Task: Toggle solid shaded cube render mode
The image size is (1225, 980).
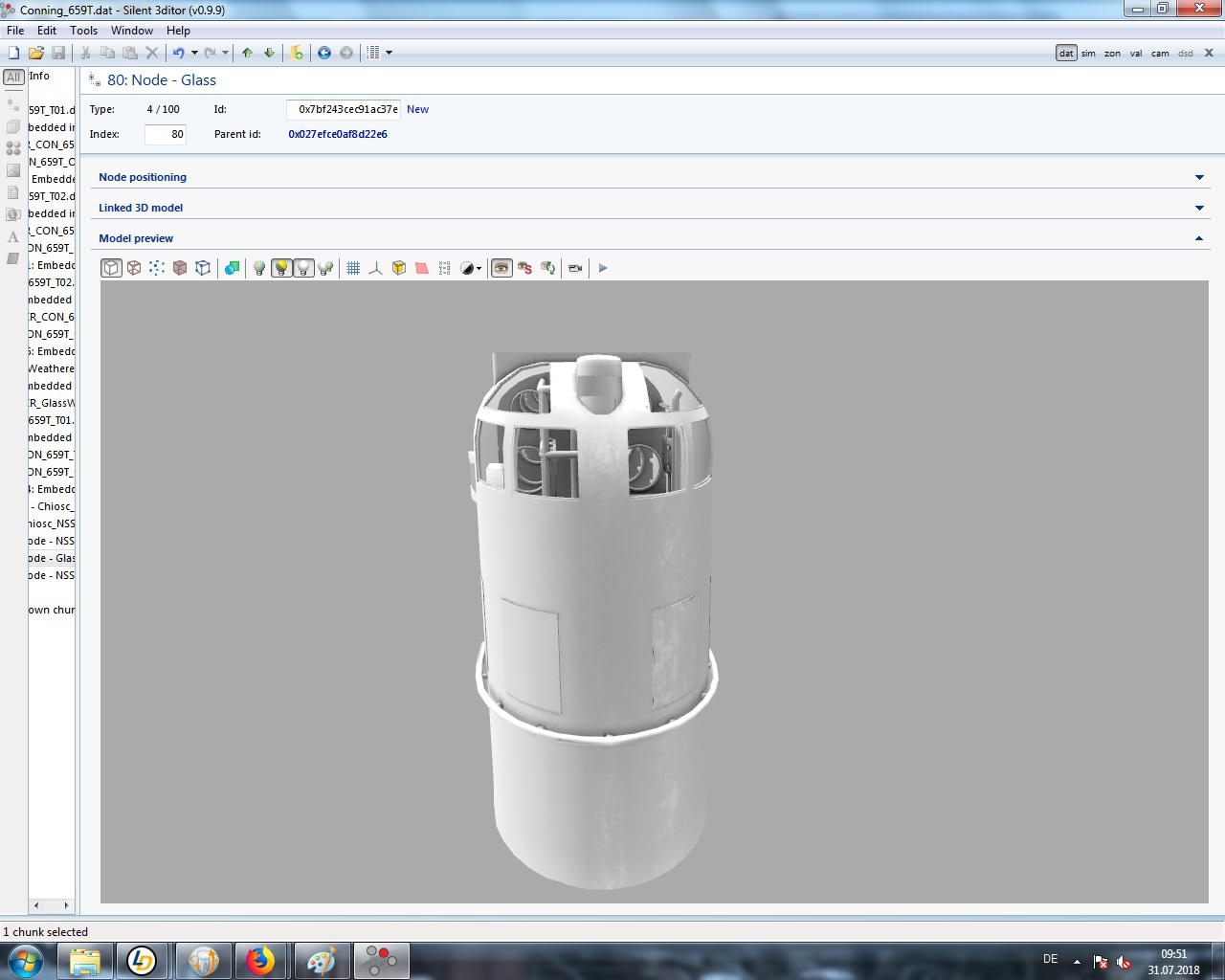Action: click(x=111, y=268)
